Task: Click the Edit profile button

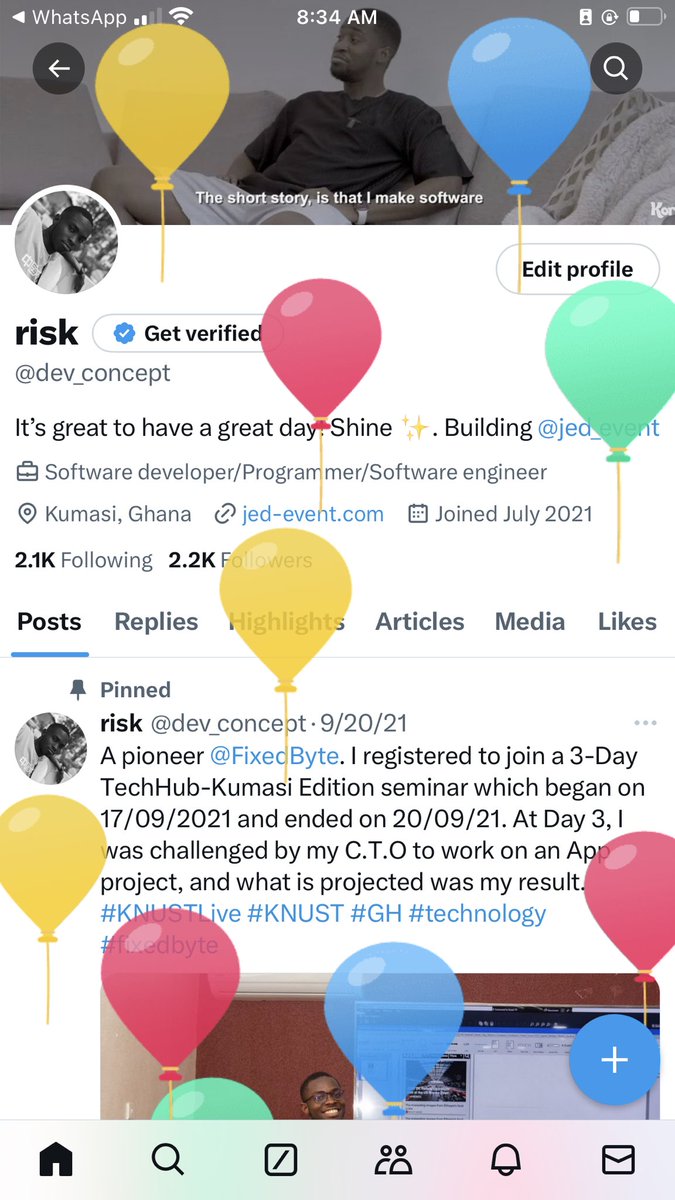Action: click(578, 269)
